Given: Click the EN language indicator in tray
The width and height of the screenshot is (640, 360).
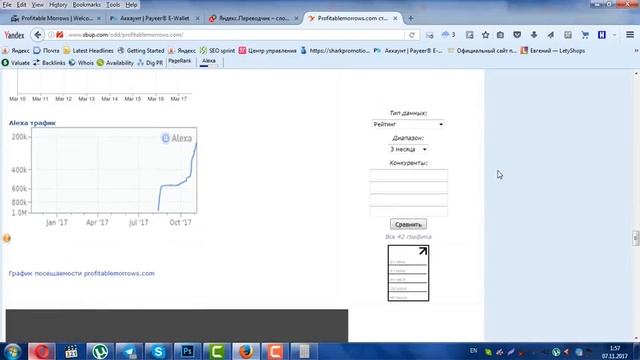Looking at the screenshot, I should point(473,351).
